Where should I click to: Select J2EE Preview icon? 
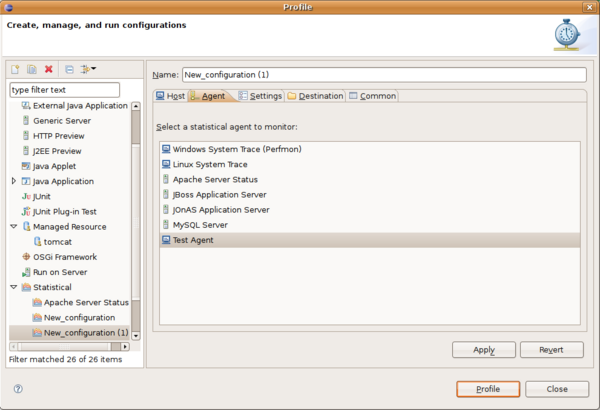click(26, 151)
